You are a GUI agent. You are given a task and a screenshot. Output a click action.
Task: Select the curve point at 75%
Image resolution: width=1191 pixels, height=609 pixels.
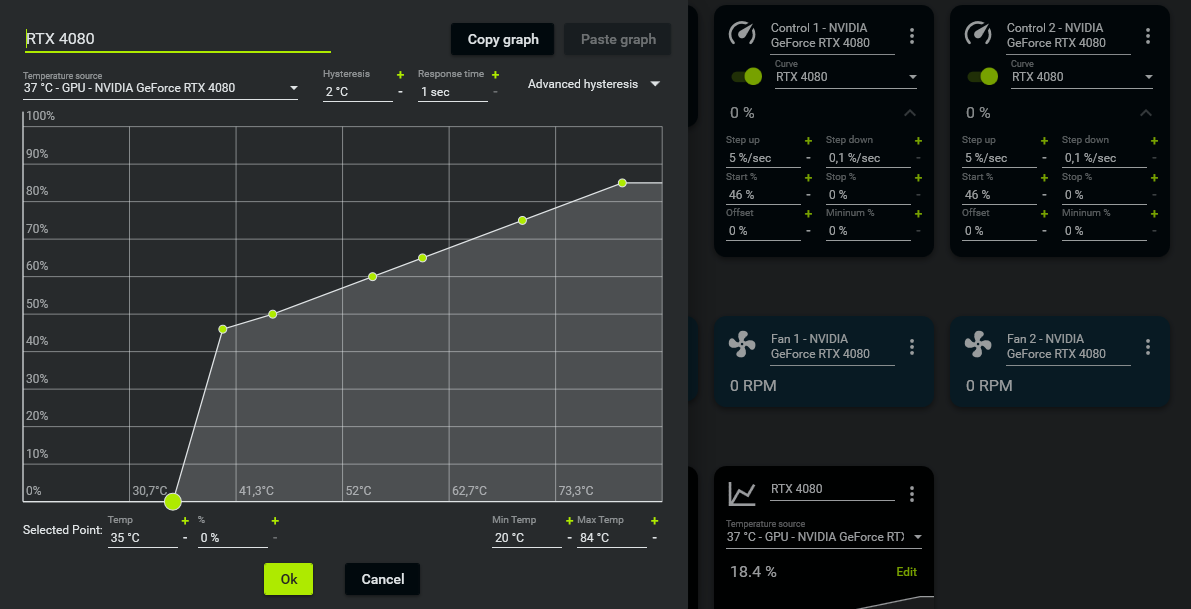pyautogui.click(x=523, y=220)
